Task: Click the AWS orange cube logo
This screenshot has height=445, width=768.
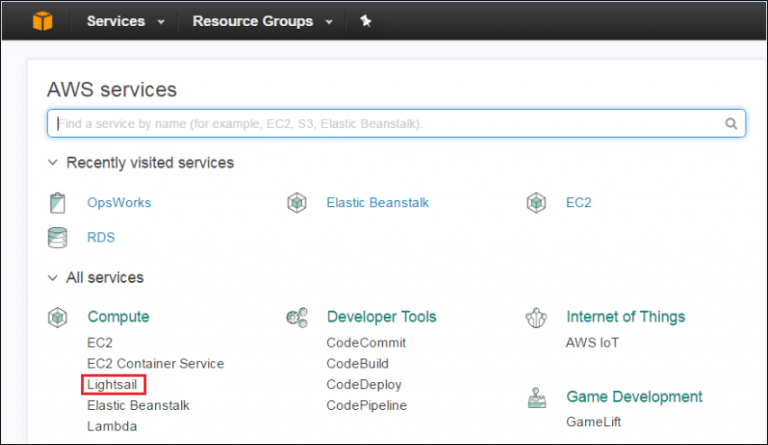Action: pyautogui.click(x=41, y=21)
